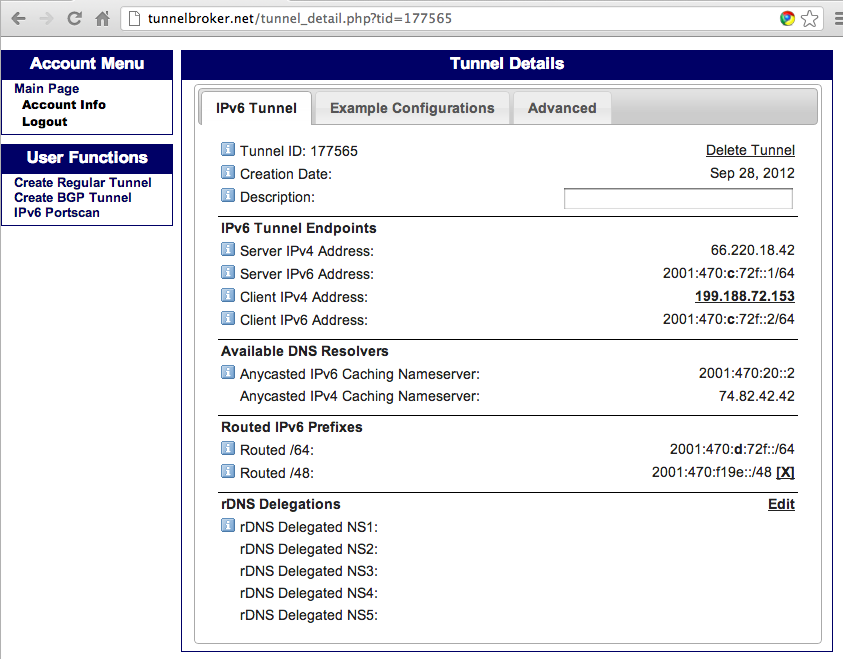This screenshot has width=843, height=659.
Task: Click the Delete Tunnel link
Action: (x=750, y=150)
